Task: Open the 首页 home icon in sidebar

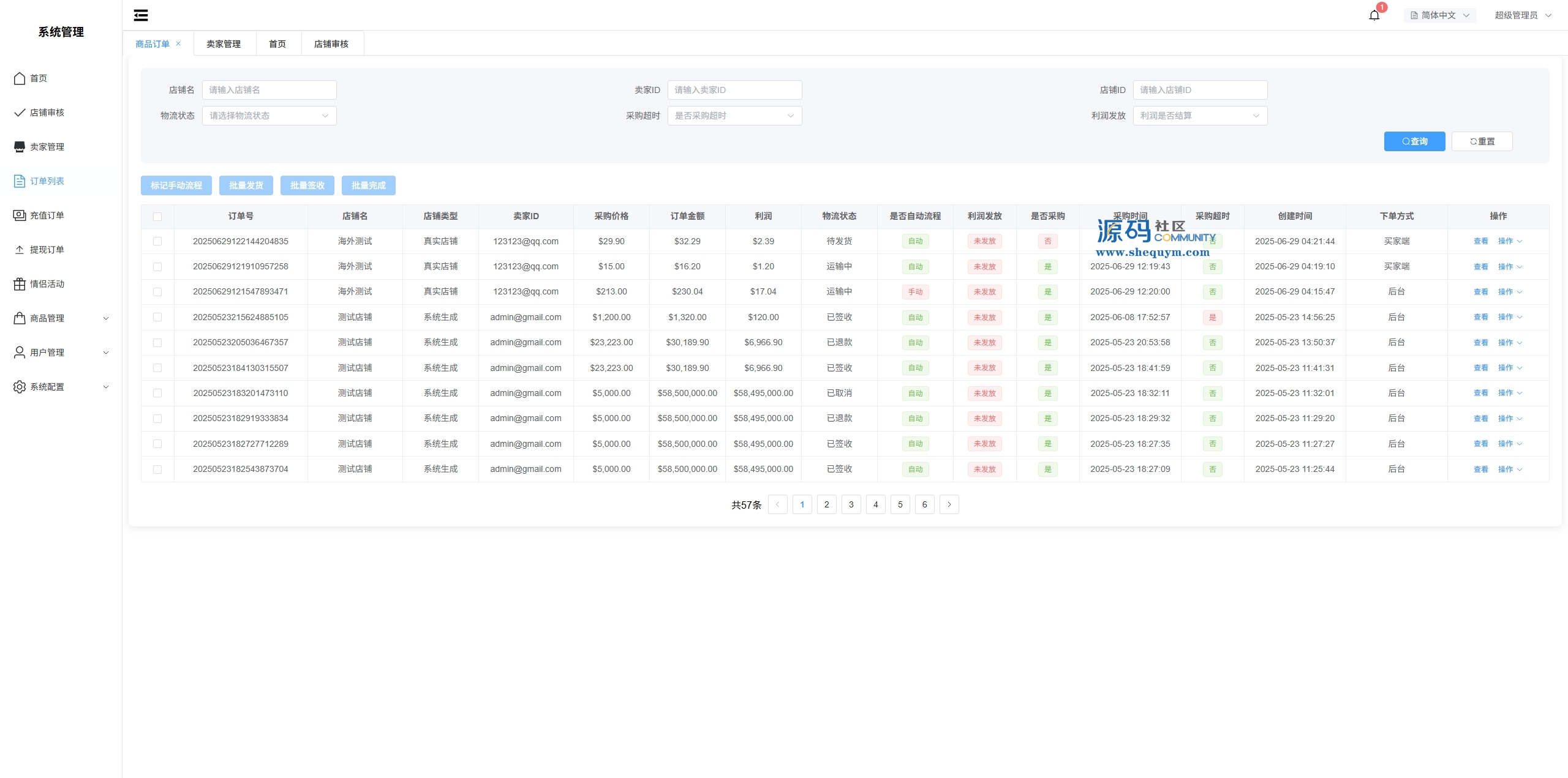Action: 20,78
